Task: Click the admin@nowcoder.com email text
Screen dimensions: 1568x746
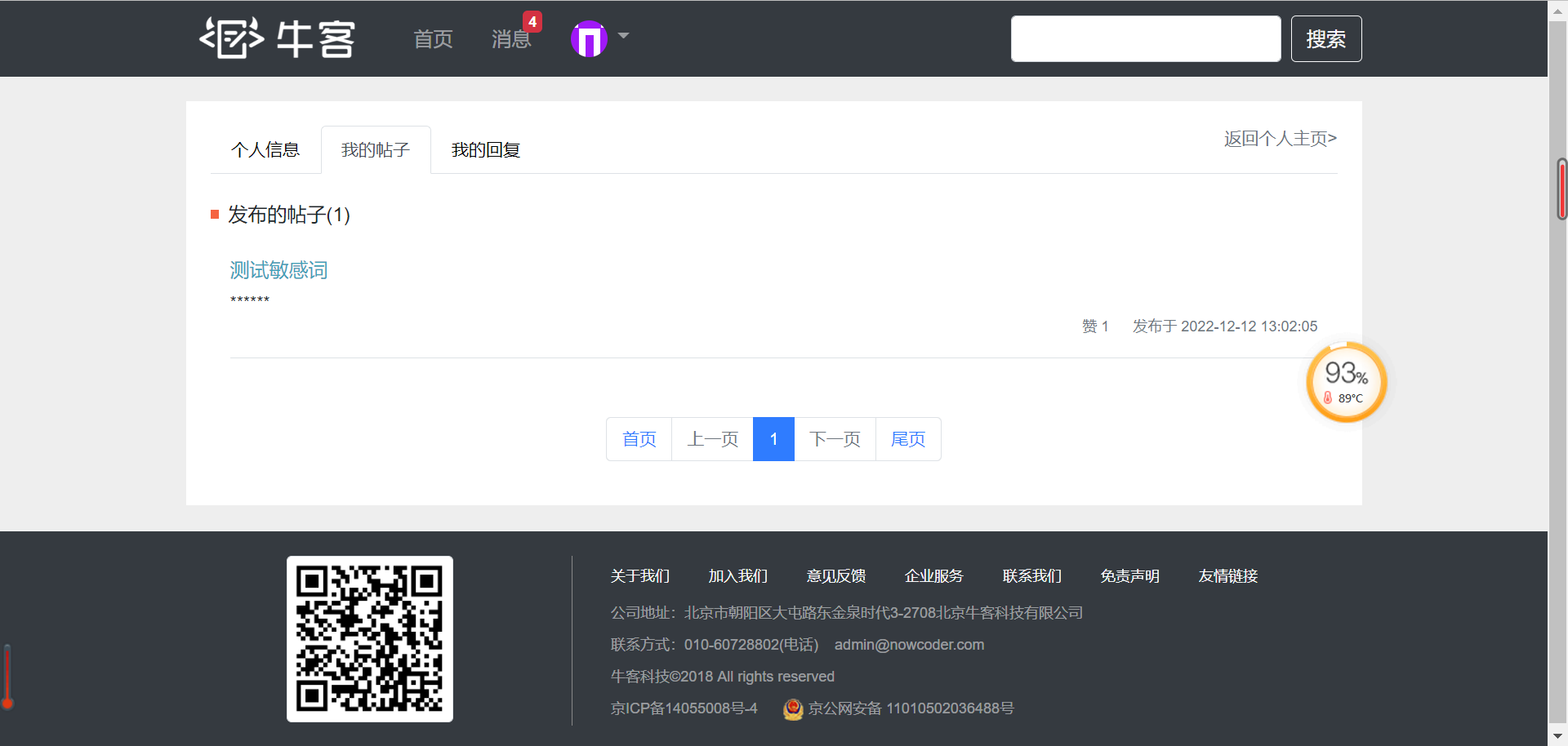Action: click(909, 645)
